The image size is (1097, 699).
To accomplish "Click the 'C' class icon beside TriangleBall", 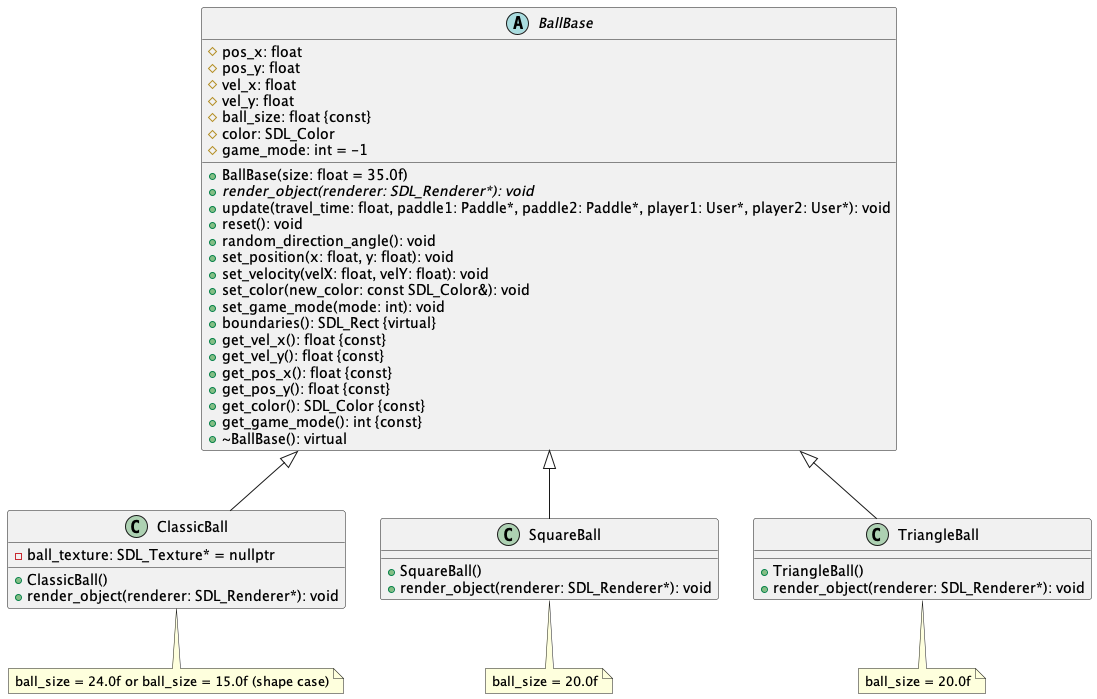I will coord(877,535).
